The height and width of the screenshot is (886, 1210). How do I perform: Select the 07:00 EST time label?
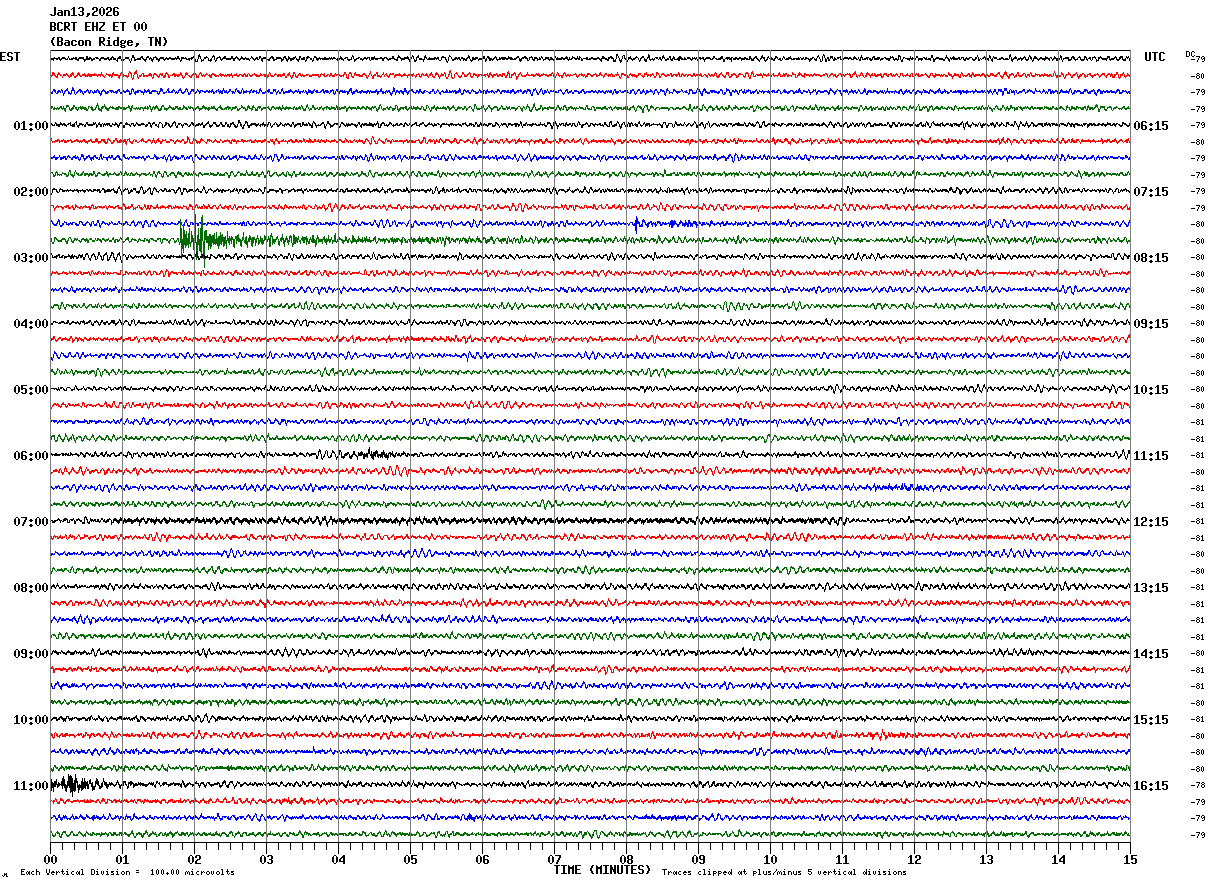[30, 522]
